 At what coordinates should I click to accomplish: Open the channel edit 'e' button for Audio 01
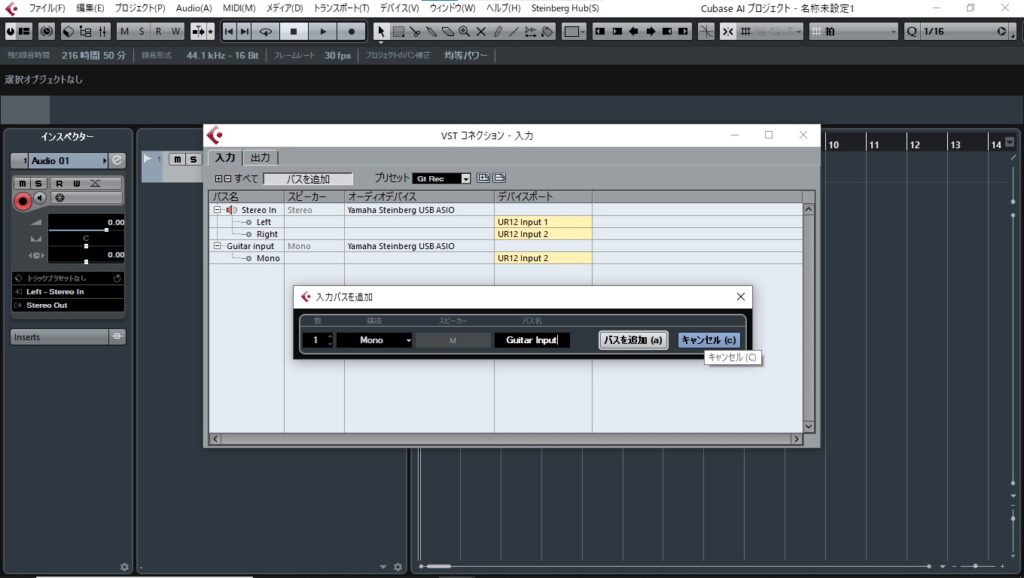(x=117, y=160)
